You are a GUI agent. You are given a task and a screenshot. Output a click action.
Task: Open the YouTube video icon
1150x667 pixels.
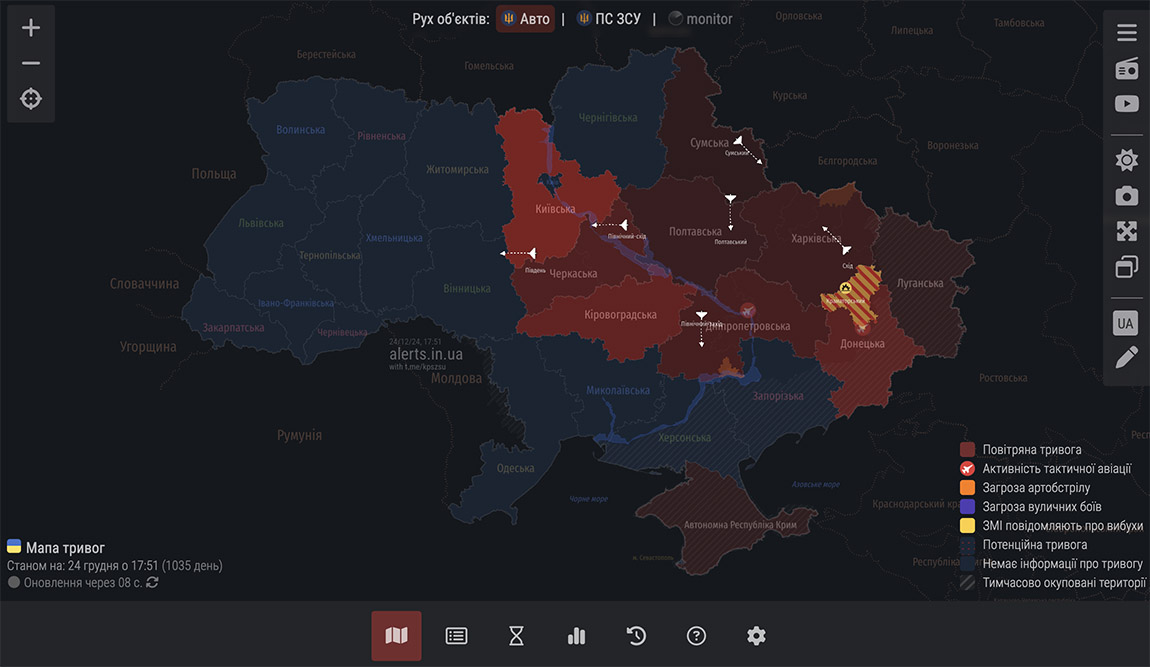[1127, 104]
